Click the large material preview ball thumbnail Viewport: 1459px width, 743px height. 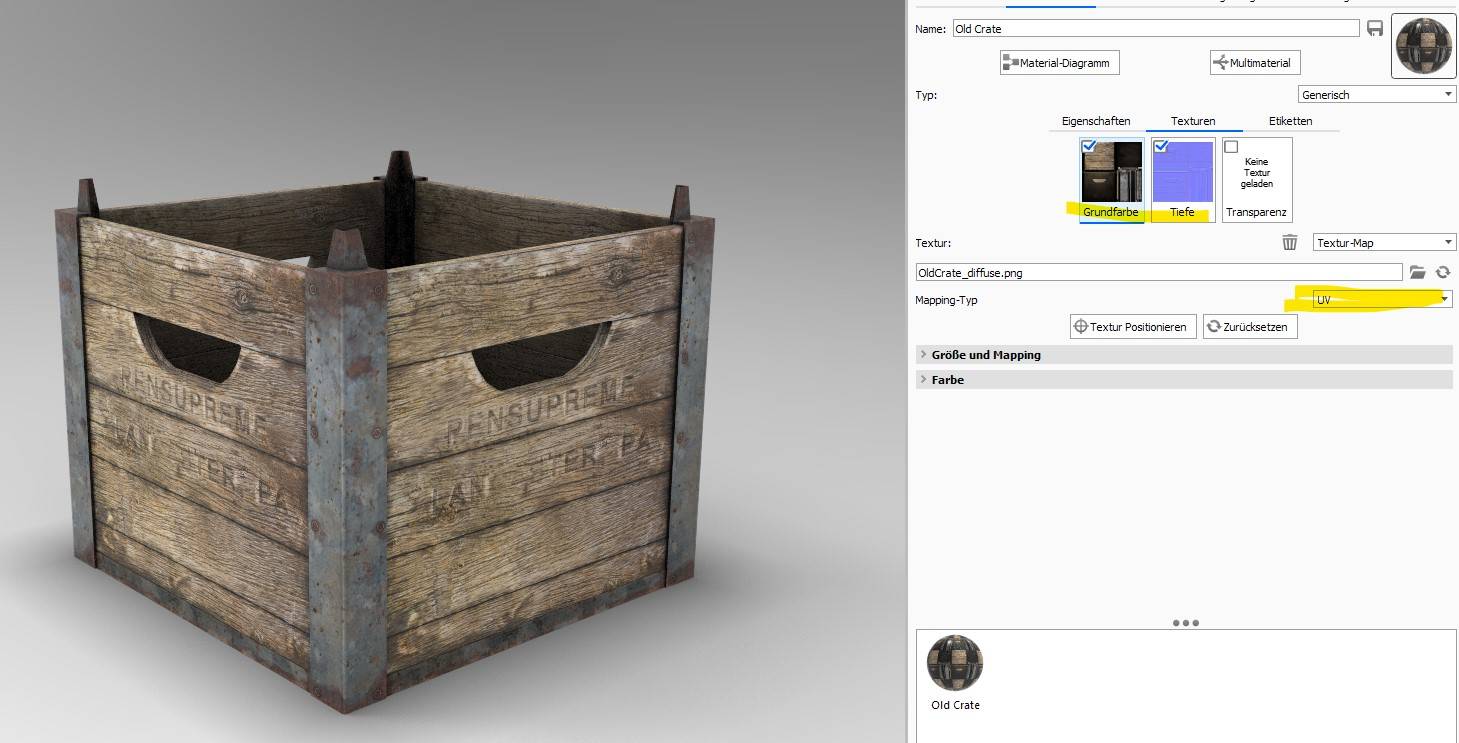pyautogui.click(x=1424, y=46)
